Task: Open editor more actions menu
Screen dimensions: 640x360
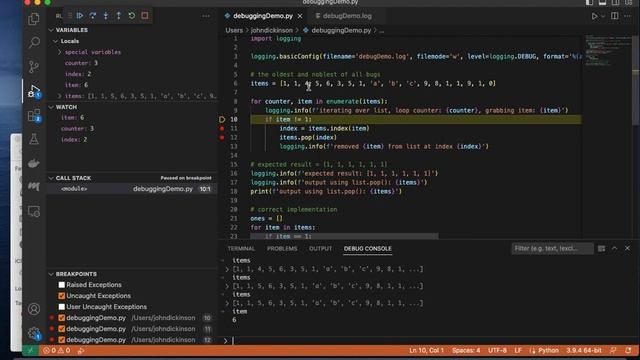Action: [x=627, y=16]
